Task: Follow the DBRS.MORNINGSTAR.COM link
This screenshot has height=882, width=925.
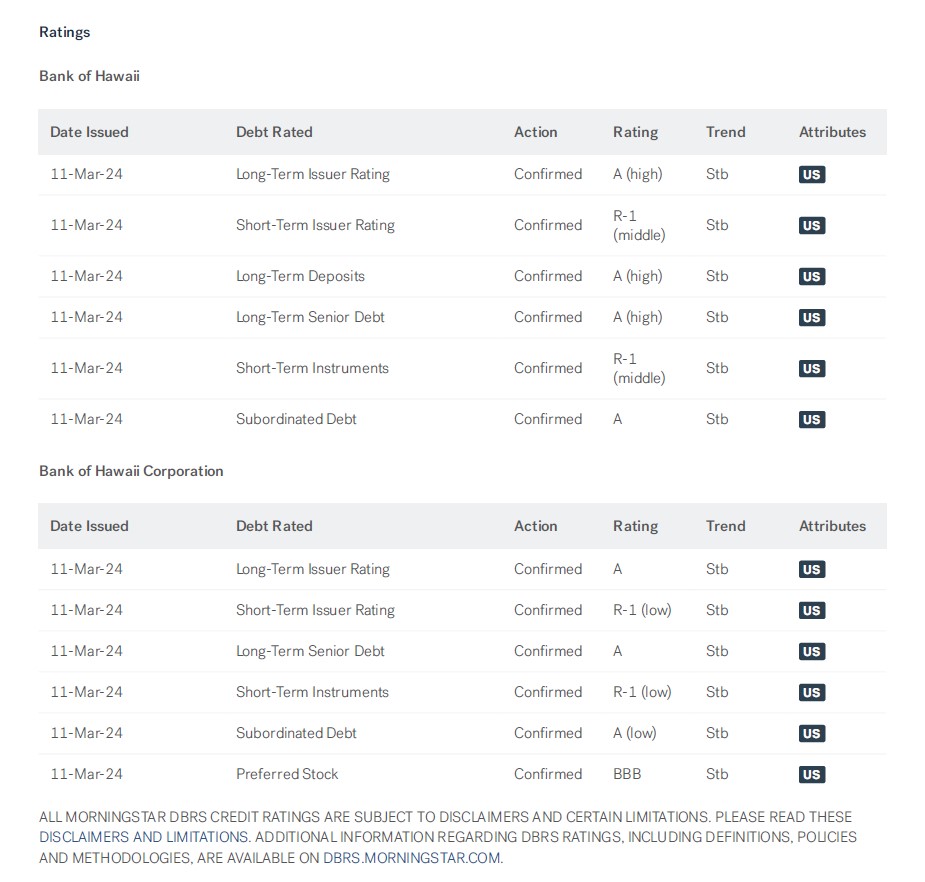Action: [412, 858]
